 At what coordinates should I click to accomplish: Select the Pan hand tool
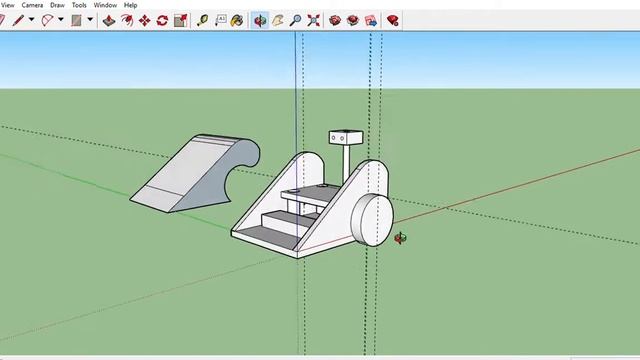[x=278, y=20]
